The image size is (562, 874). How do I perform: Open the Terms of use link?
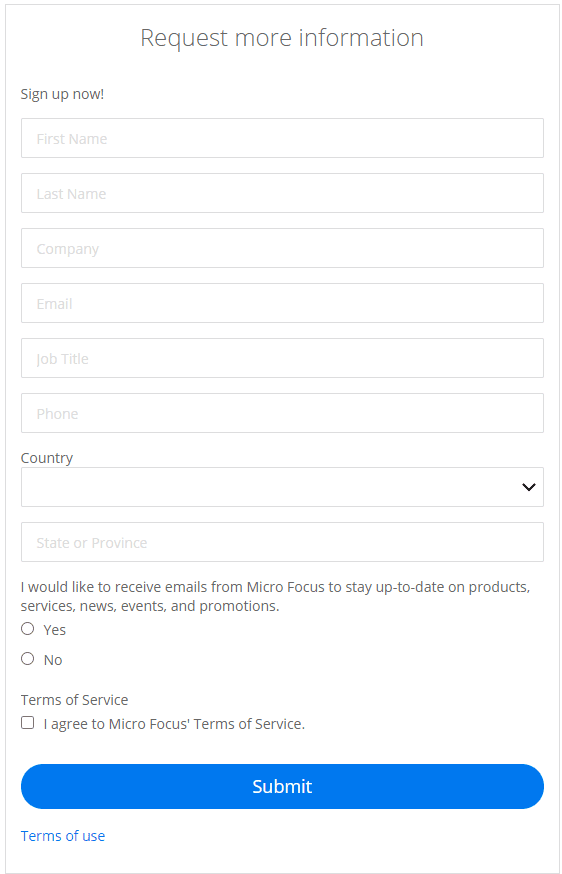pos(63,836)
